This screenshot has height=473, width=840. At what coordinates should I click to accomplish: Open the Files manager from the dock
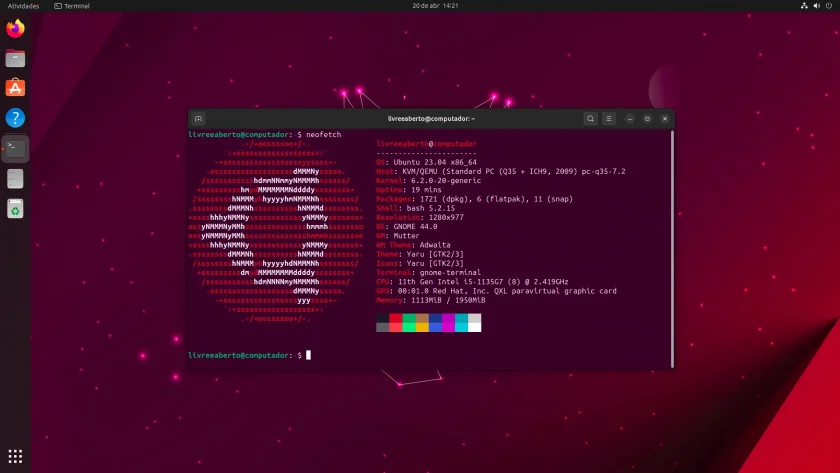pos(15,58)
